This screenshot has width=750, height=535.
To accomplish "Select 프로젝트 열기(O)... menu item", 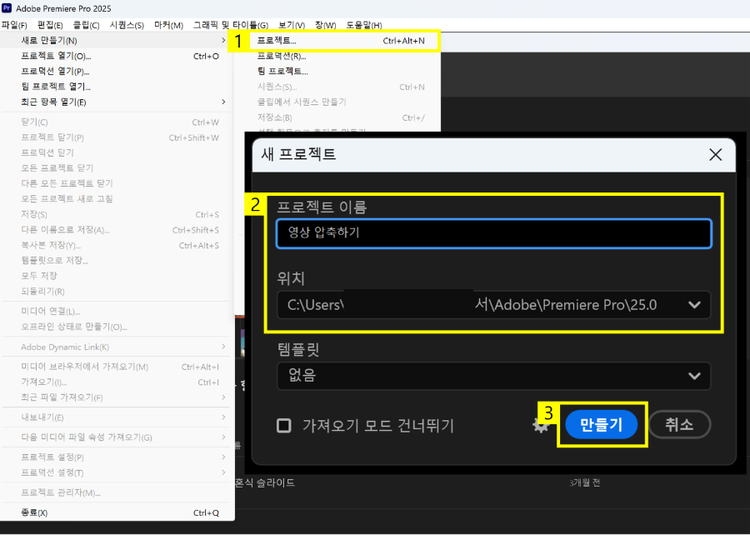I will [x=117, y=56].
